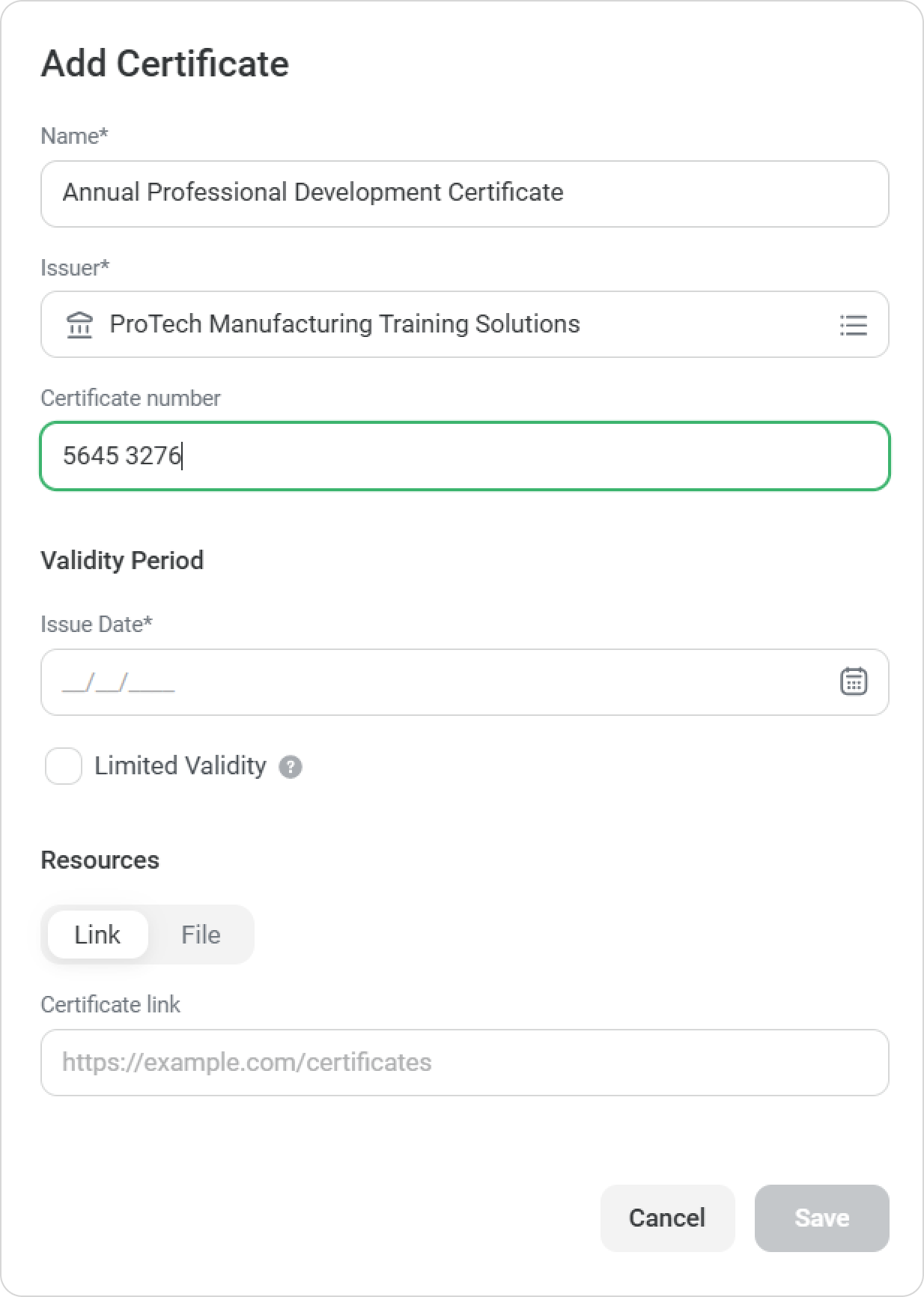Switch to the File resource tab
Screen dimensions: 924x1297
coord(201,935)
